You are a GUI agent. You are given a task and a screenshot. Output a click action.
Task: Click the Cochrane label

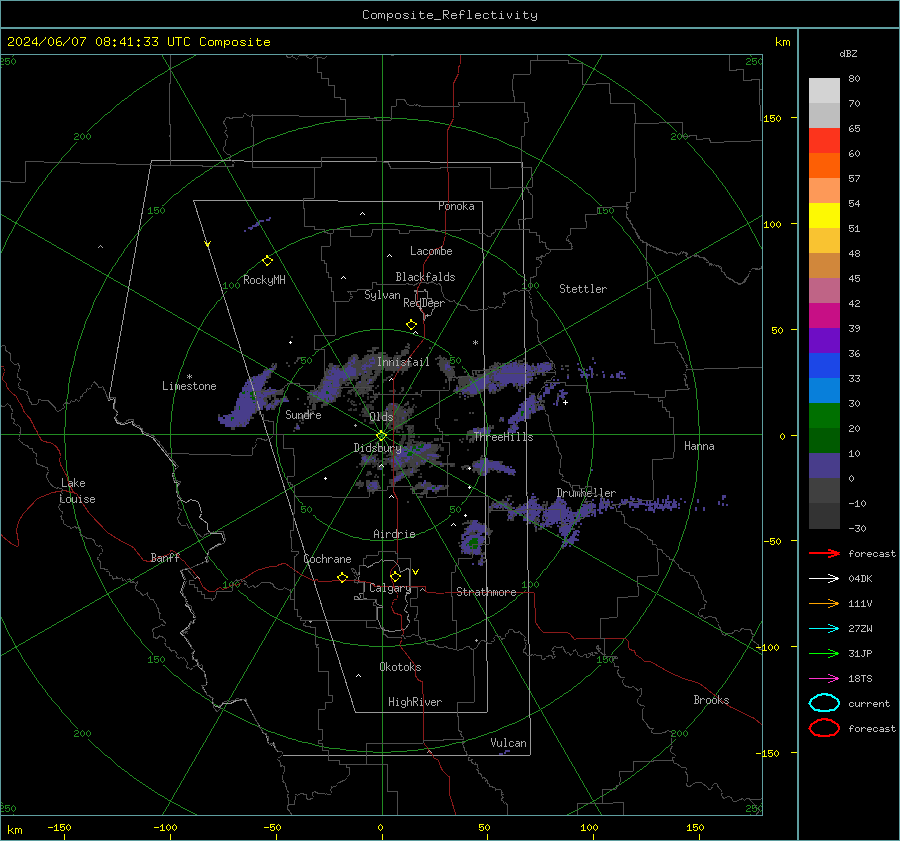click(x=327, y=559)
